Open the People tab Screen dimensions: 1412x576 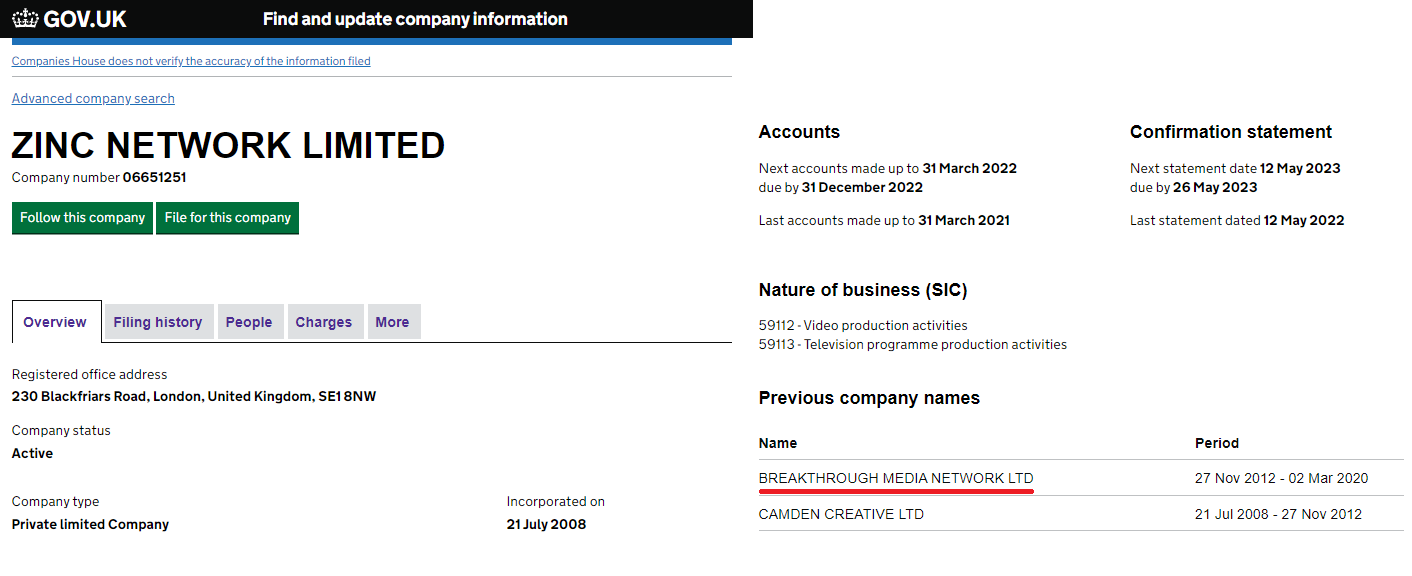click(249, 322)
